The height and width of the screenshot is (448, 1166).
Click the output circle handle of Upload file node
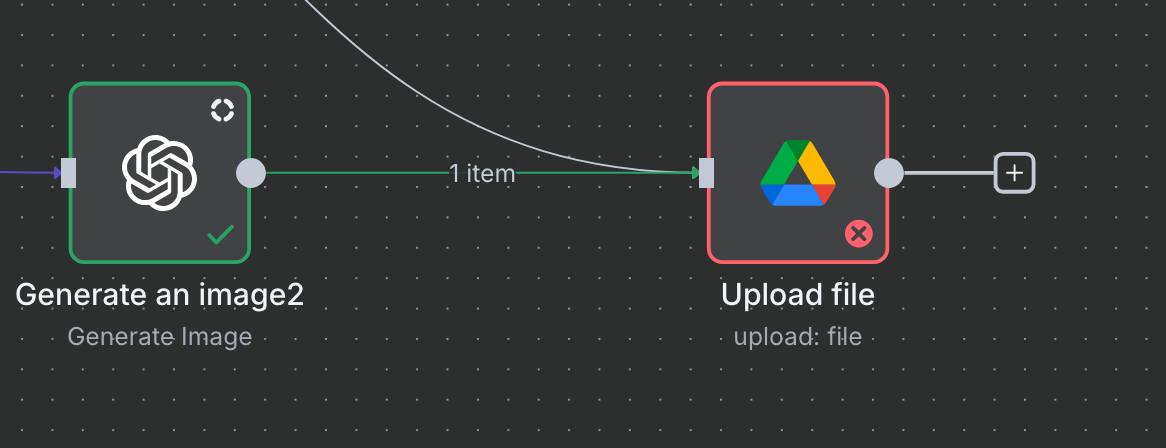889,173
